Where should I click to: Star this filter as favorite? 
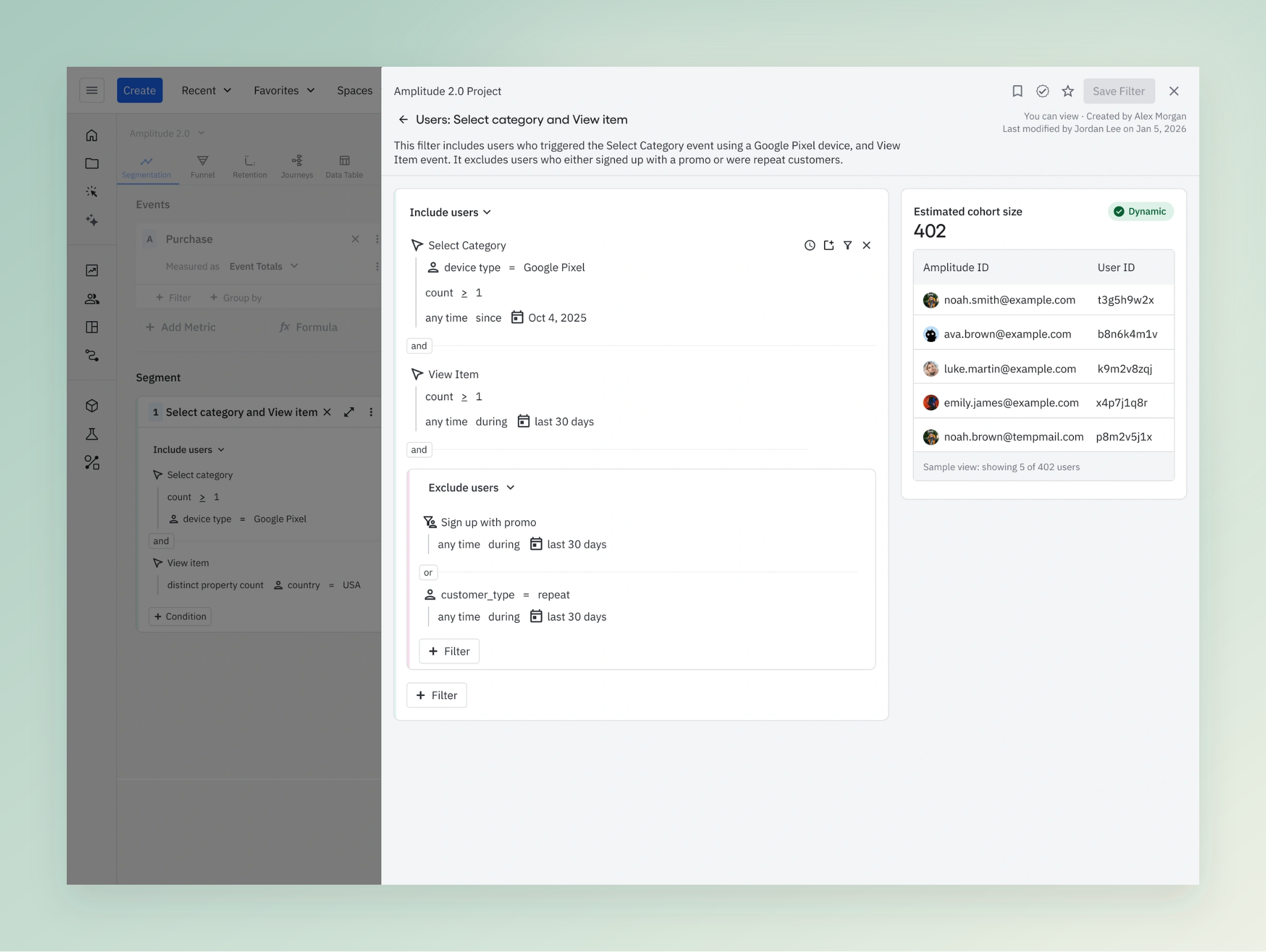tap(1067, 91)
